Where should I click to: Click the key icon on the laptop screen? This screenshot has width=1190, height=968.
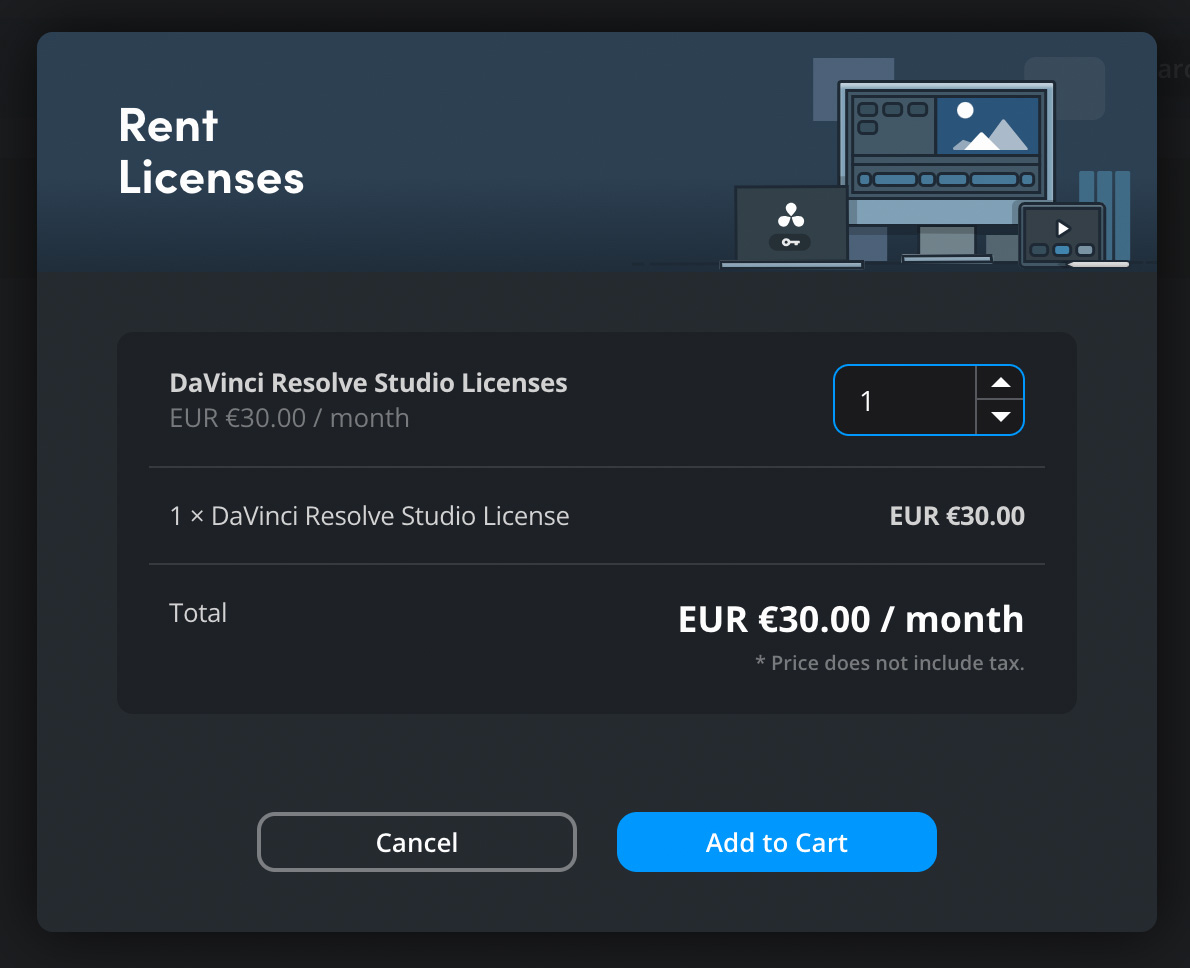790,242
